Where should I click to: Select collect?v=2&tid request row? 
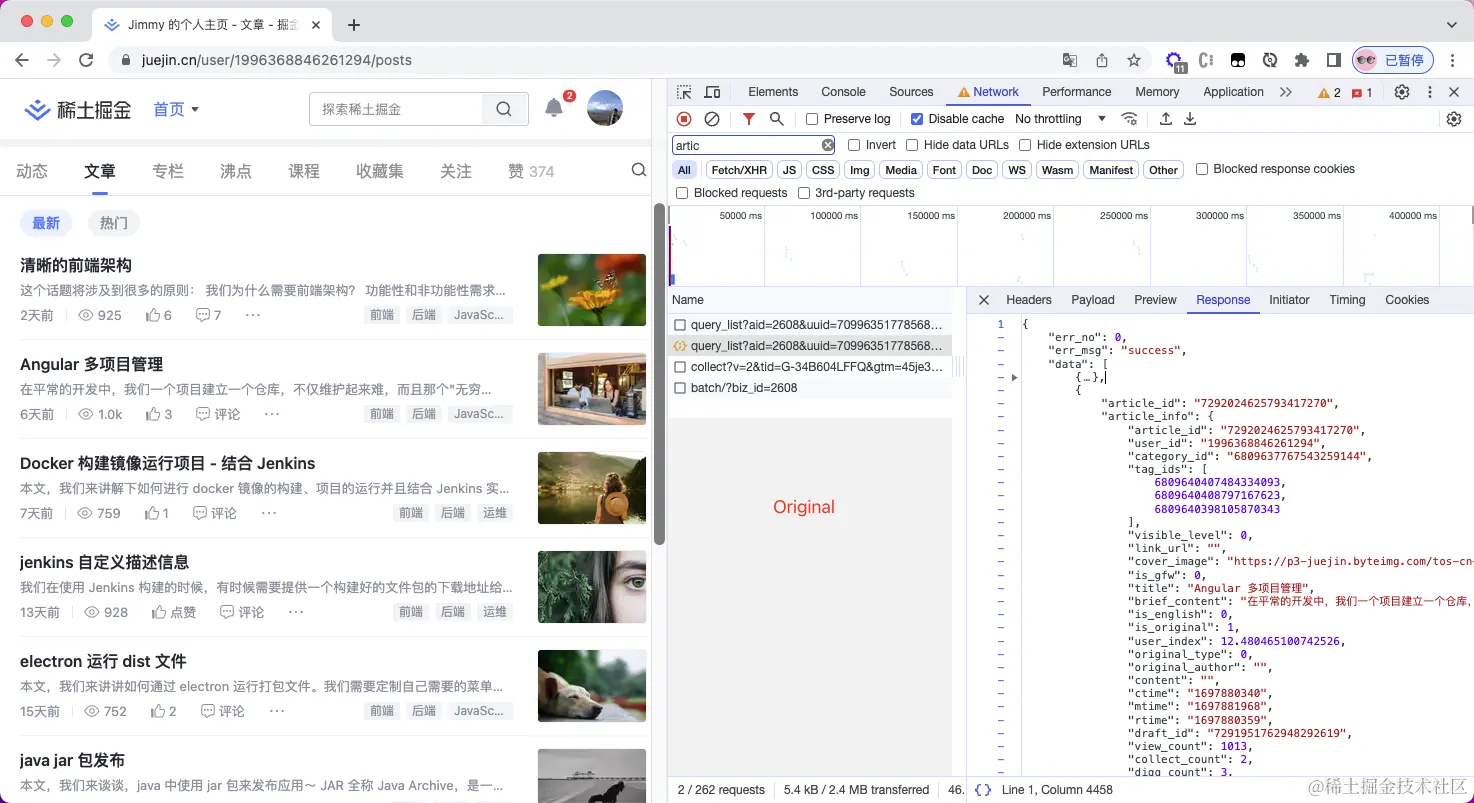coord(810,367)
